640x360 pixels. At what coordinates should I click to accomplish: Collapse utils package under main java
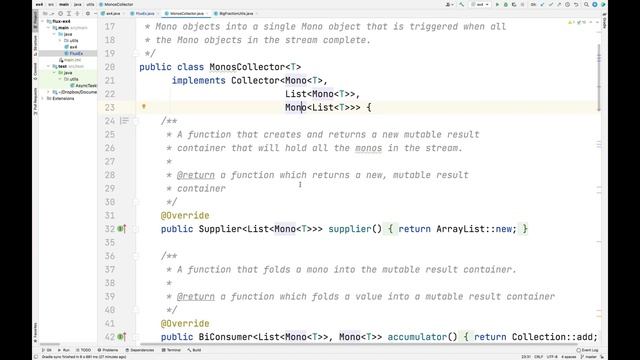(60, 40)
